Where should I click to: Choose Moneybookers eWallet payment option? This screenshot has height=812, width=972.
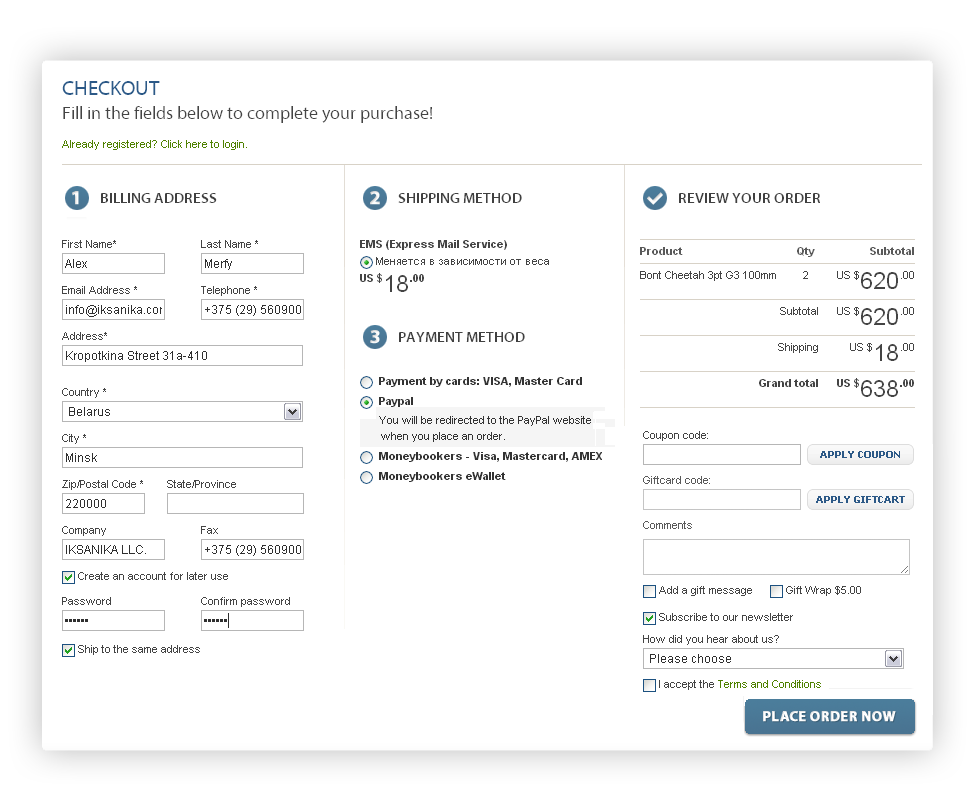tap(367, 477)
